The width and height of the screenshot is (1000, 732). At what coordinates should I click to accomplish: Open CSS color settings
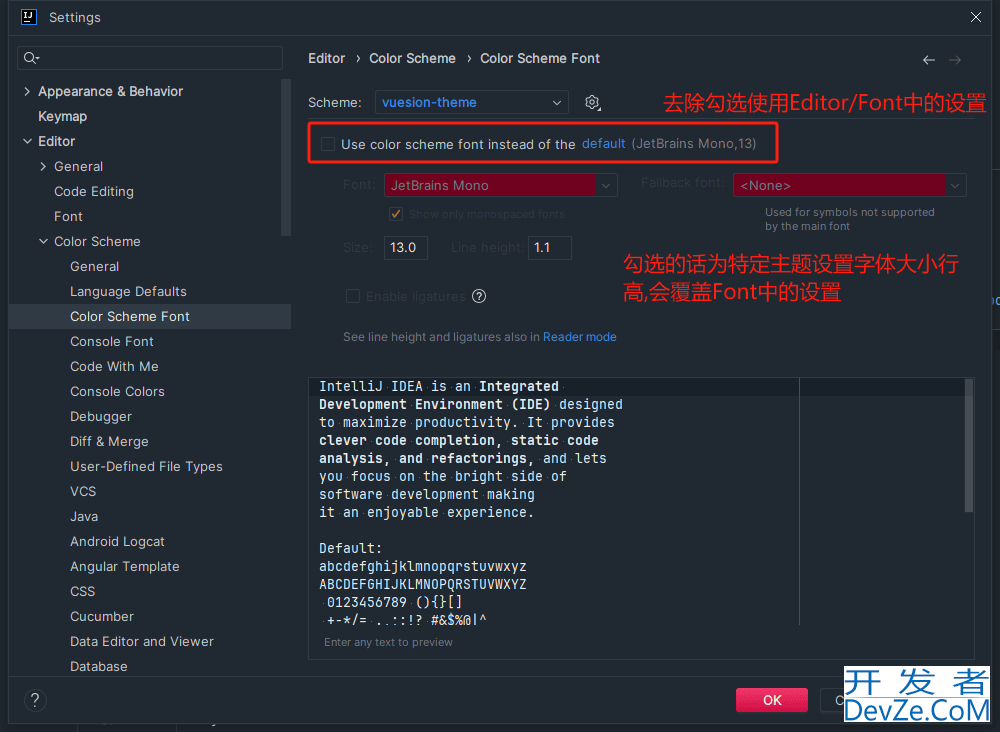coord(82,592)
